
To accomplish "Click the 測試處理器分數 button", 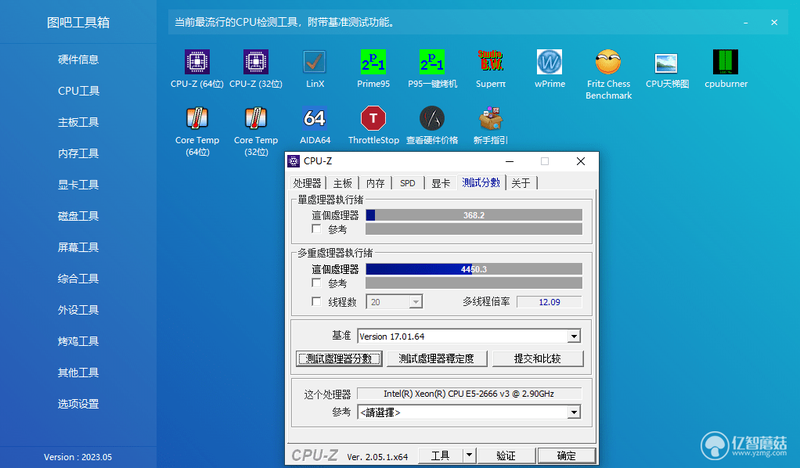I will point(339,359).
